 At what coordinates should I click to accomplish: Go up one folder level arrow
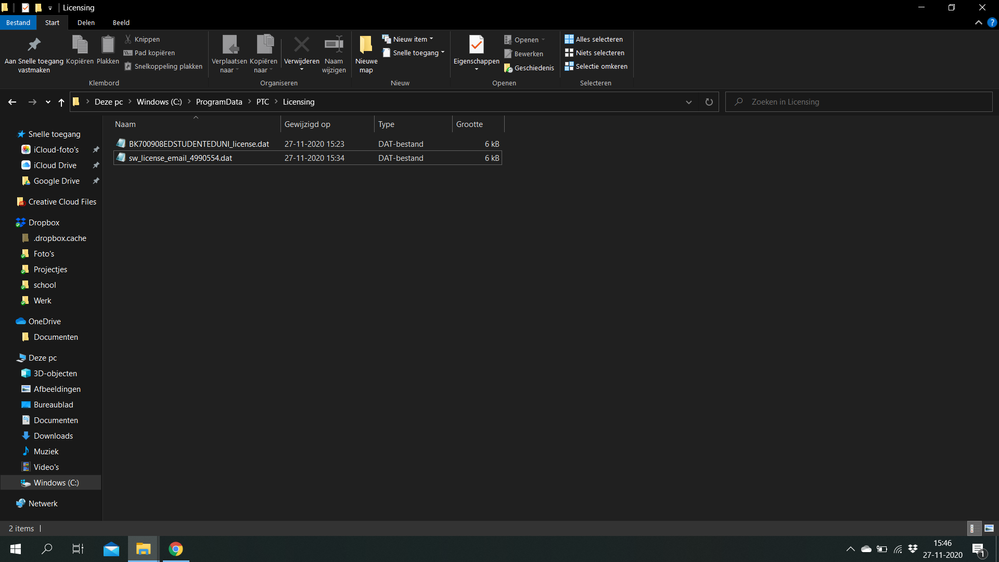(x=61, y=102)
